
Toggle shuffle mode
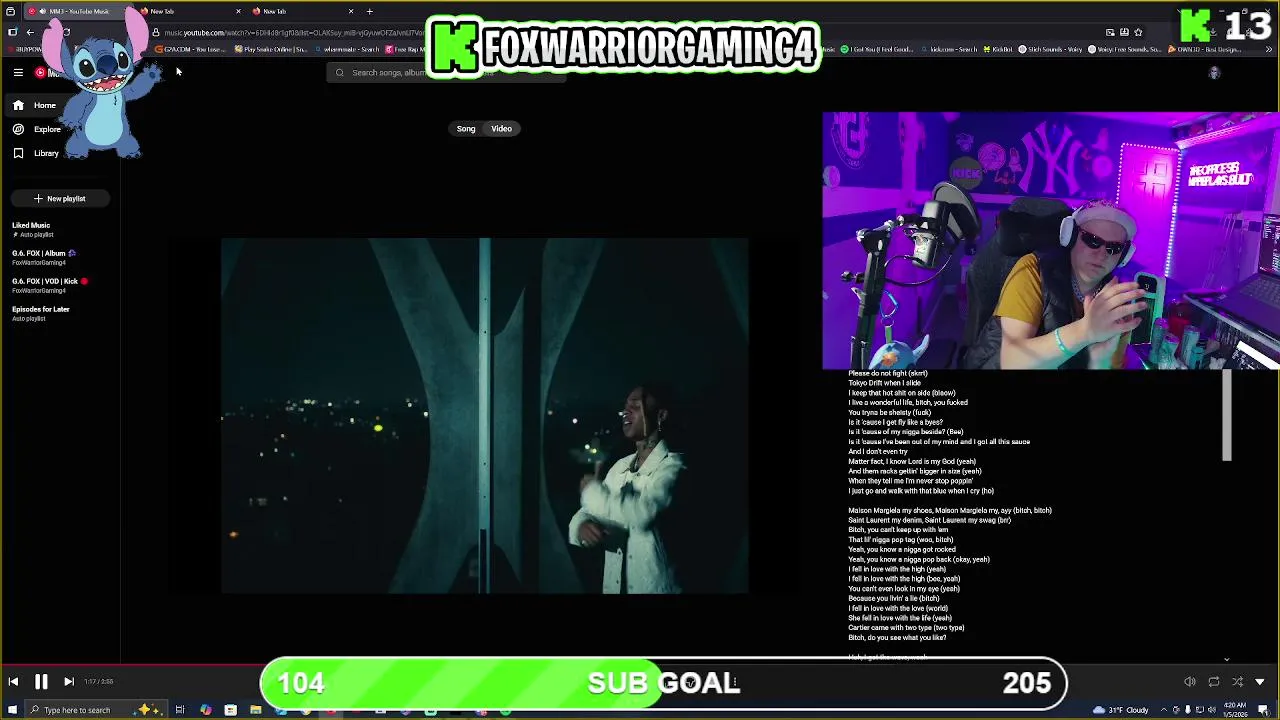pyautogui.click(x=1237, y=682)
